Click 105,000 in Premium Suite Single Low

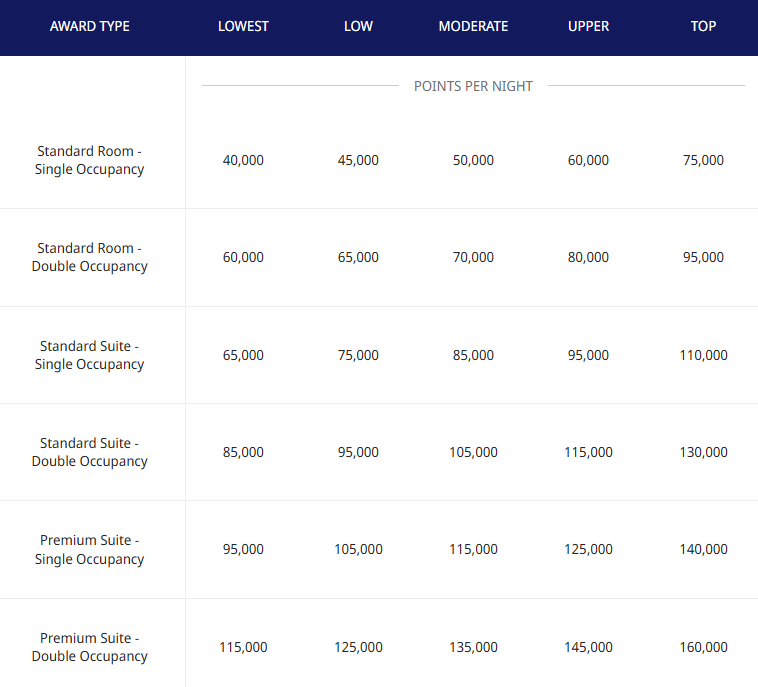tap(358, 550)
